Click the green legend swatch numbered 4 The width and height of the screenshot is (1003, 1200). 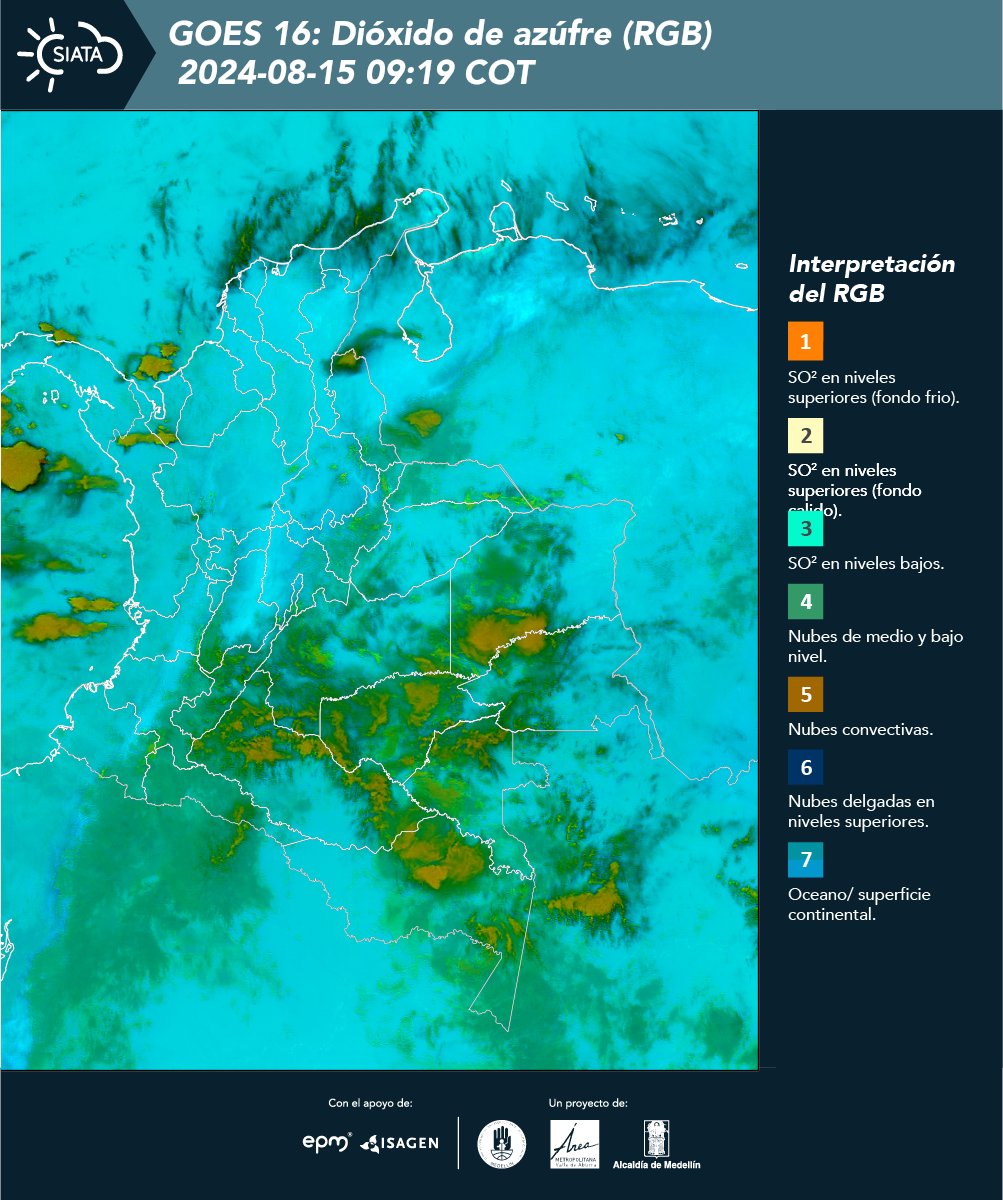(x=805, y=602)
